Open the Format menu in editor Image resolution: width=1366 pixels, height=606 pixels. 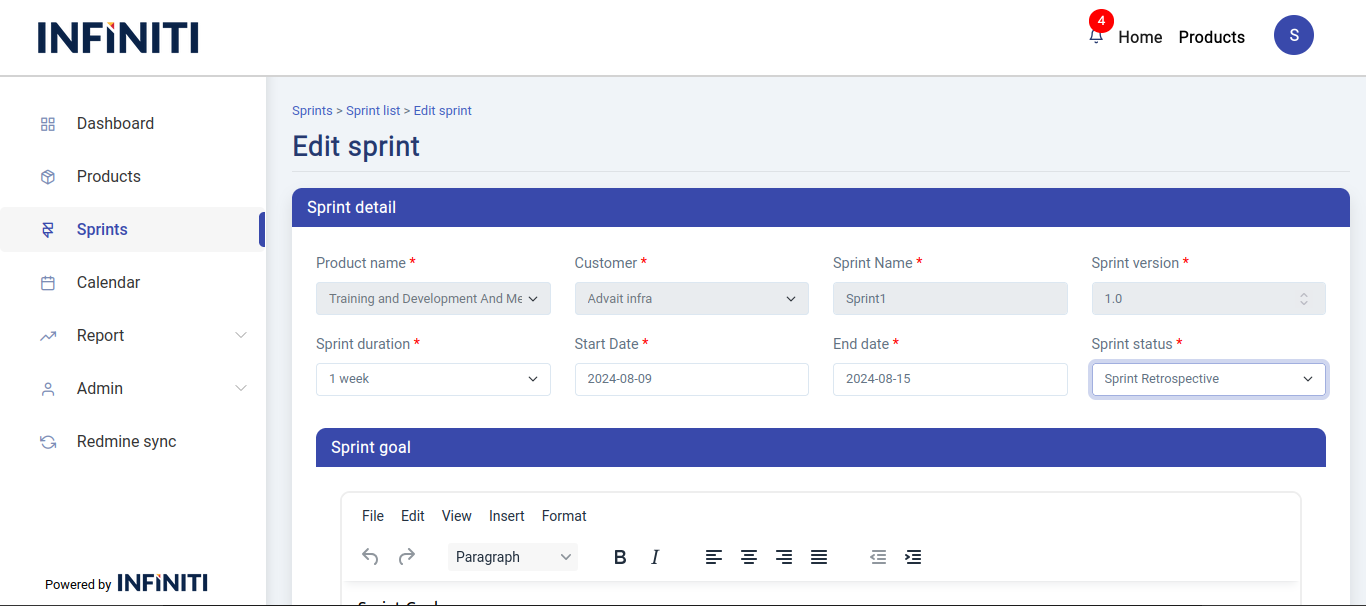564,516
